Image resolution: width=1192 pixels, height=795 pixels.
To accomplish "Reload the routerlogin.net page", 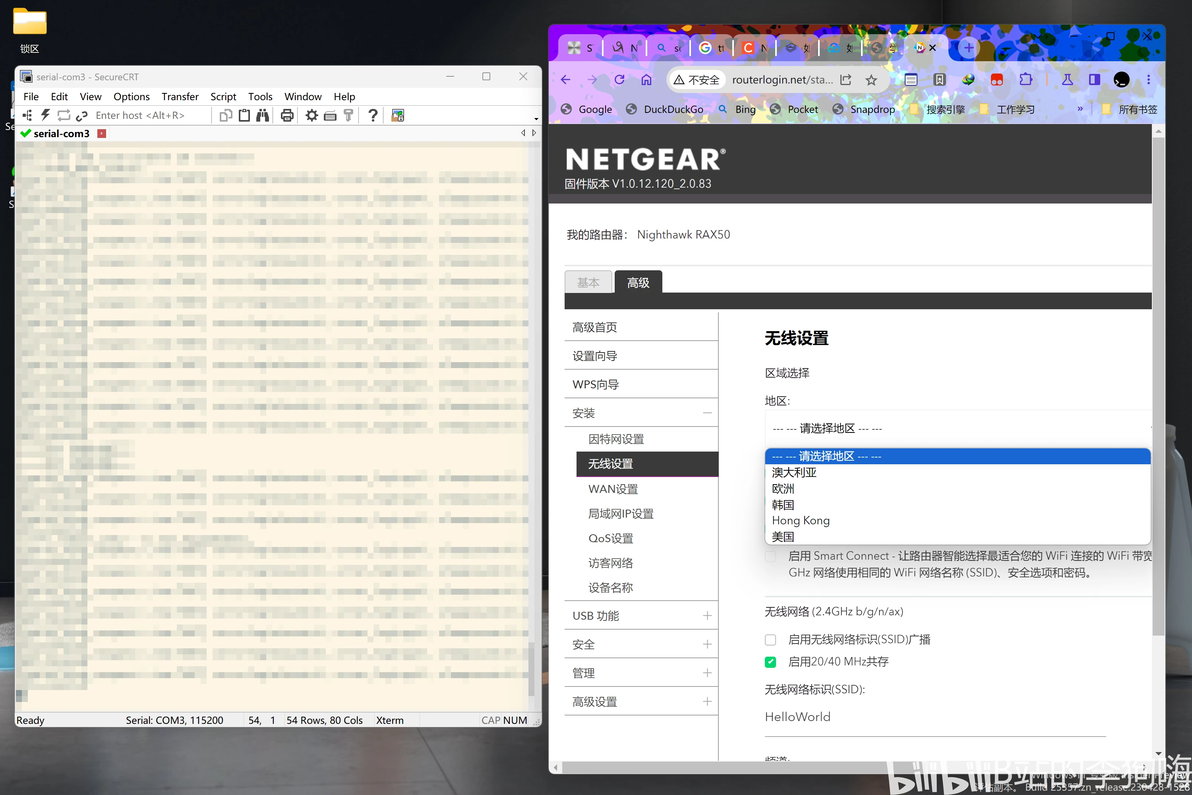I will click(x=620, y=80).
